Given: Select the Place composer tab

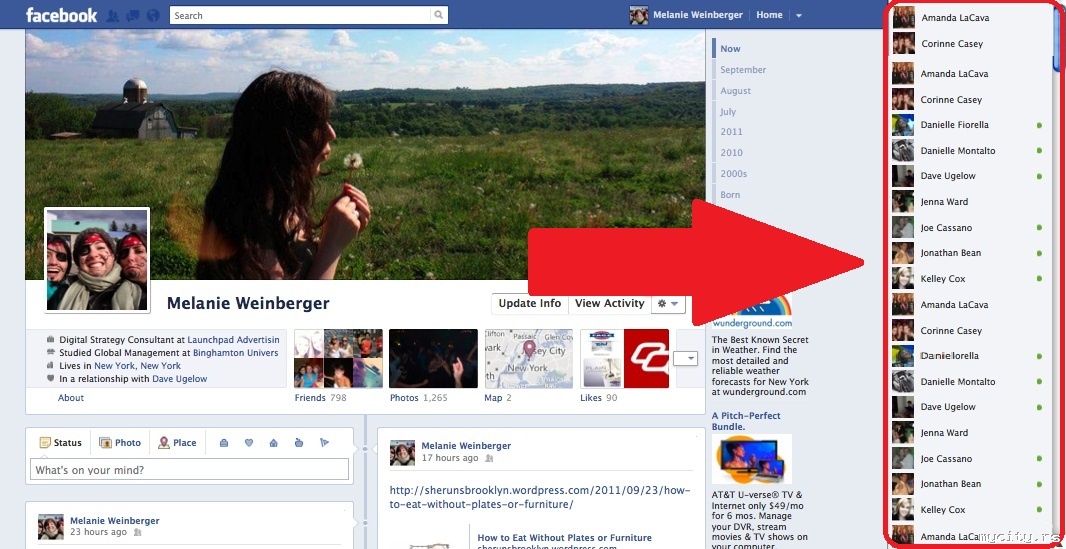Looking at the screenshot, I should (177, 442).
